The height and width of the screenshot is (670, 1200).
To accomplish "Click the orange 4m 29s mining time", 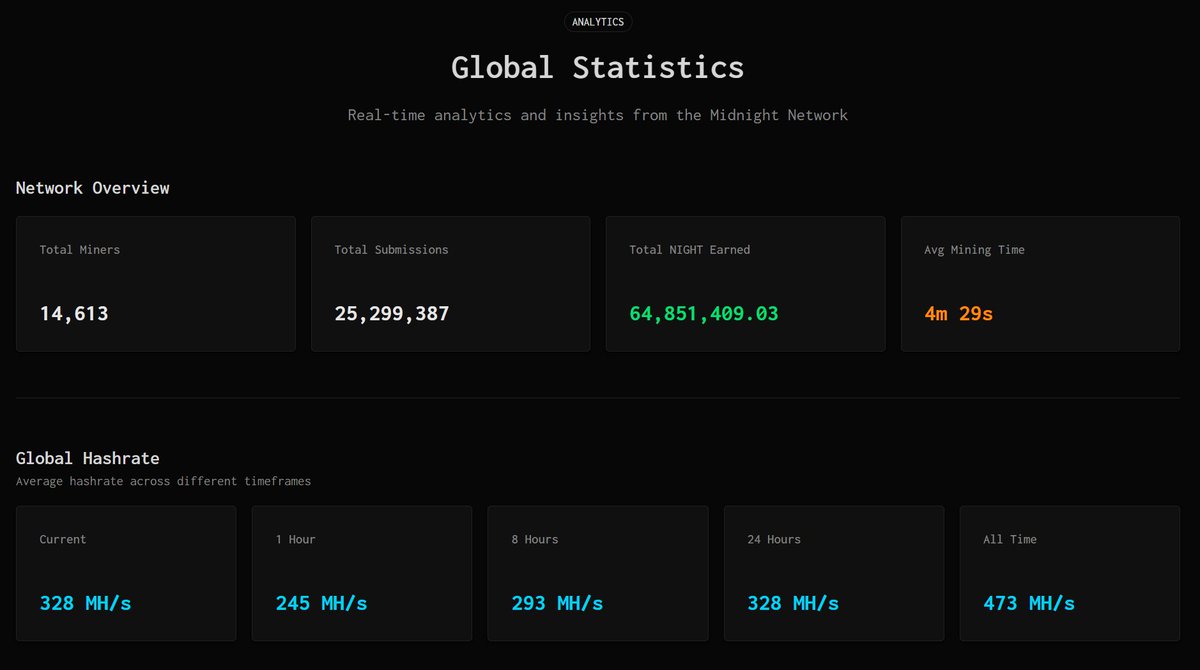I will point(957,313).
